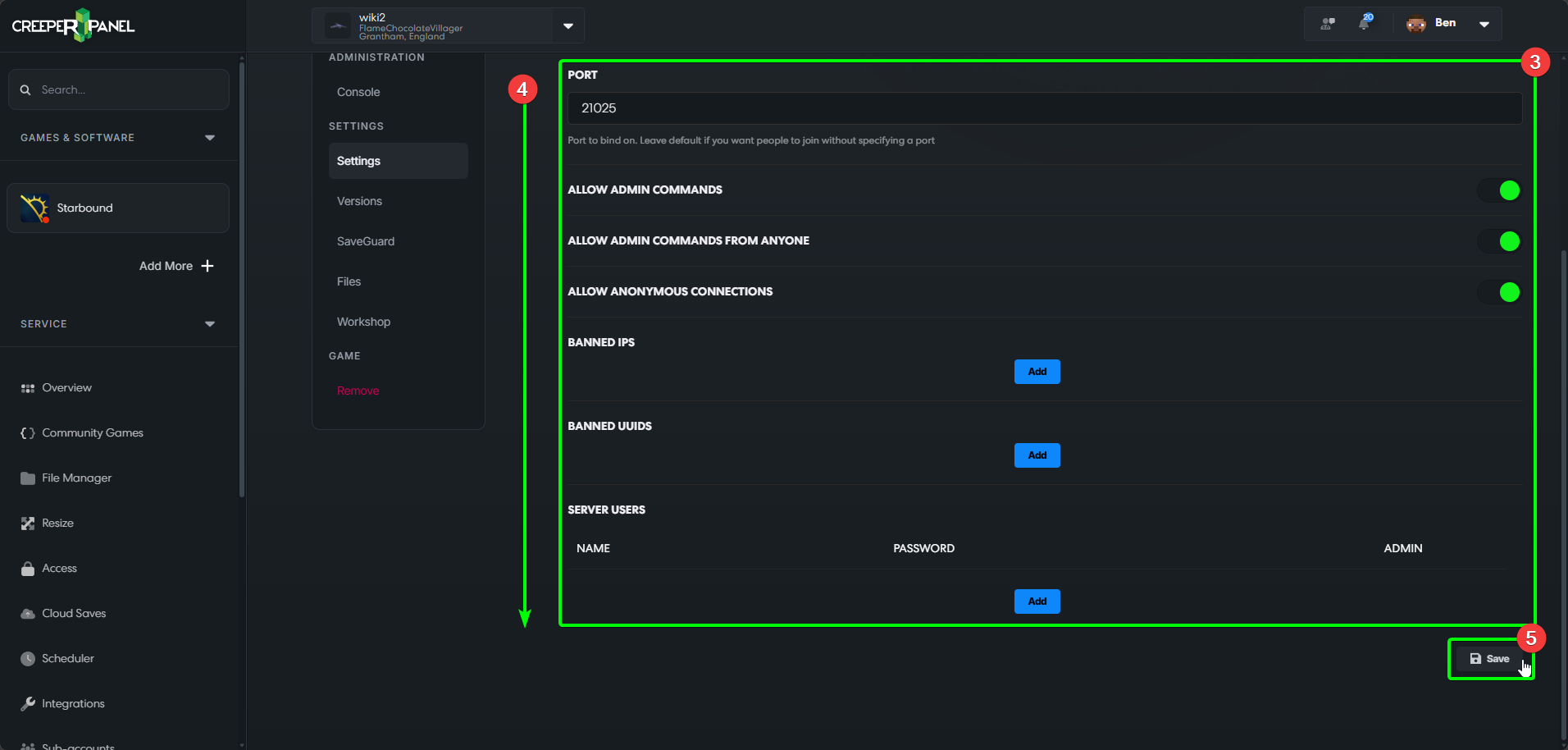Open the Console menu item
The image size is (1568, 750).
pos(358,92)
